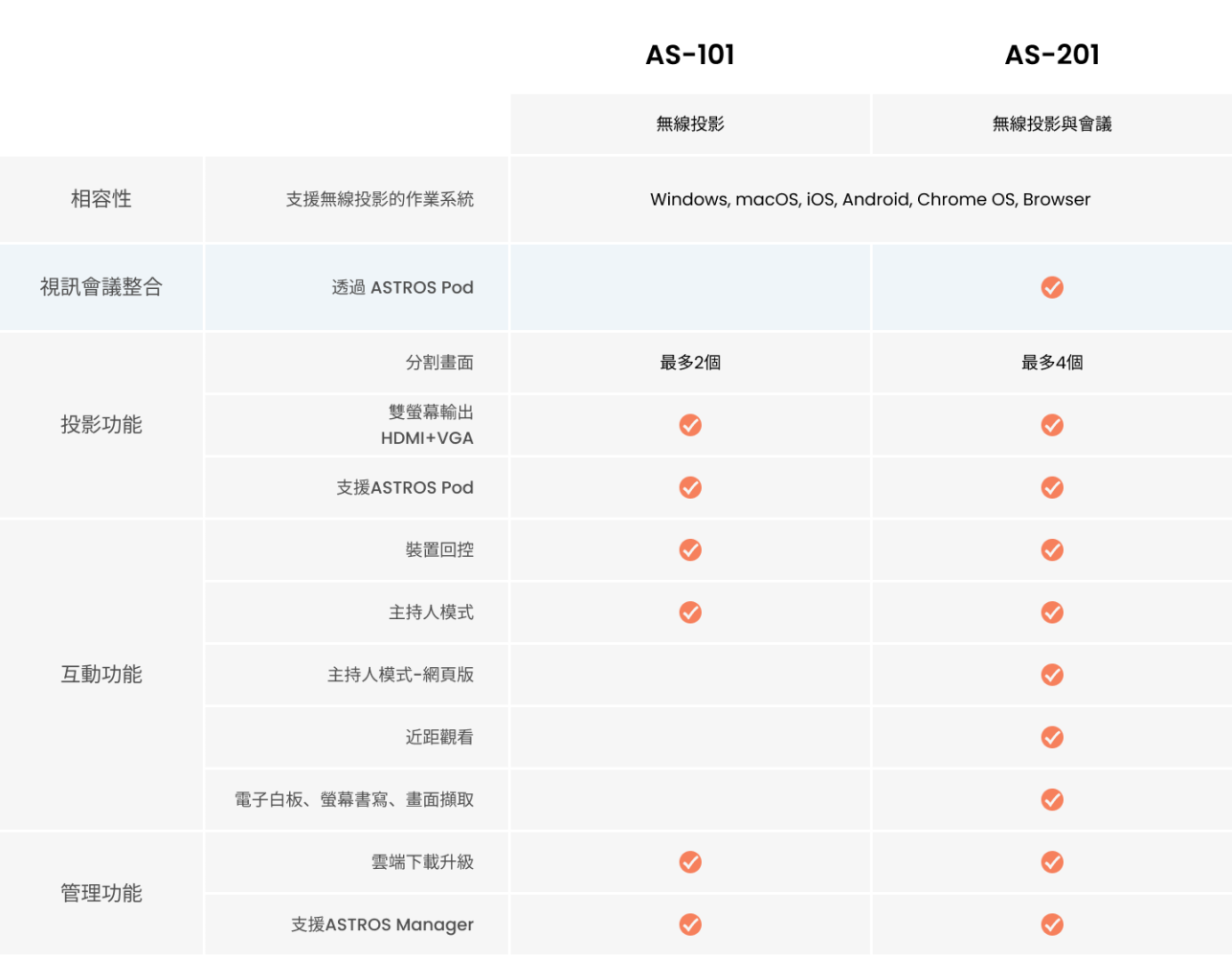This screenshot has height=957, width=1232.
Task: Click the AS-201 checkmark in the 電子白板 row
Action: pos(1052,799)
